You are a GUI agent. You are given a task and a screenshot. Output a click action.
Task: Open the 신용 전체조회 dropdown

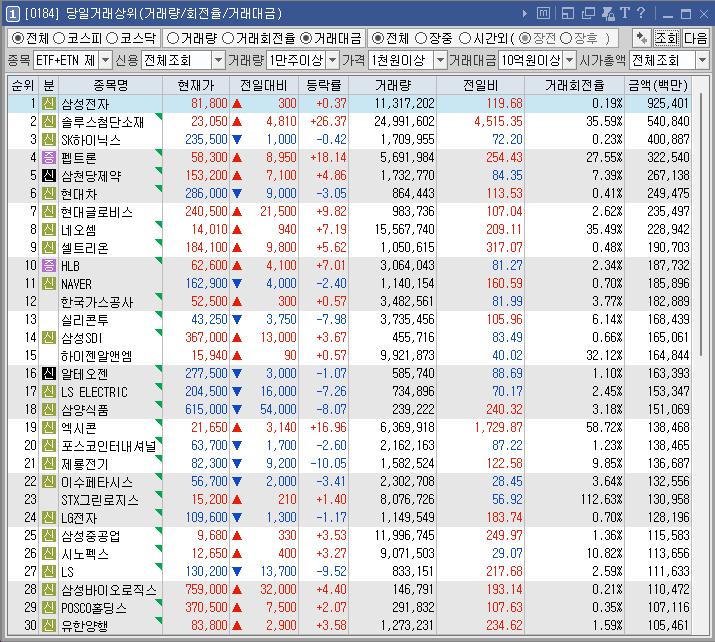(x=219, y=60)
